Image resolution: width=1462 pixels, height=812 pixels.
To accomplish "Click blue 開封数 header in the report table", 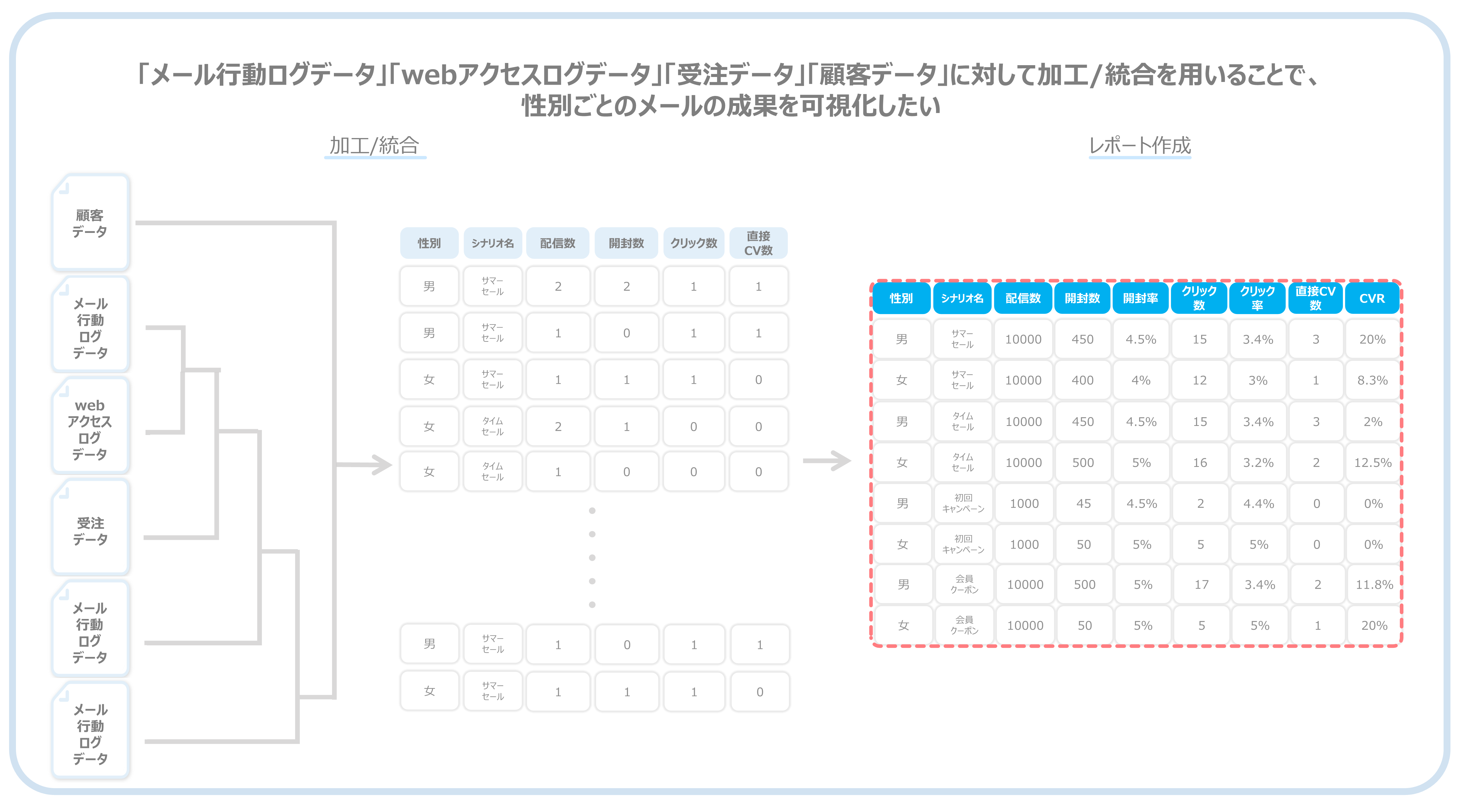I will (1082, 298).
